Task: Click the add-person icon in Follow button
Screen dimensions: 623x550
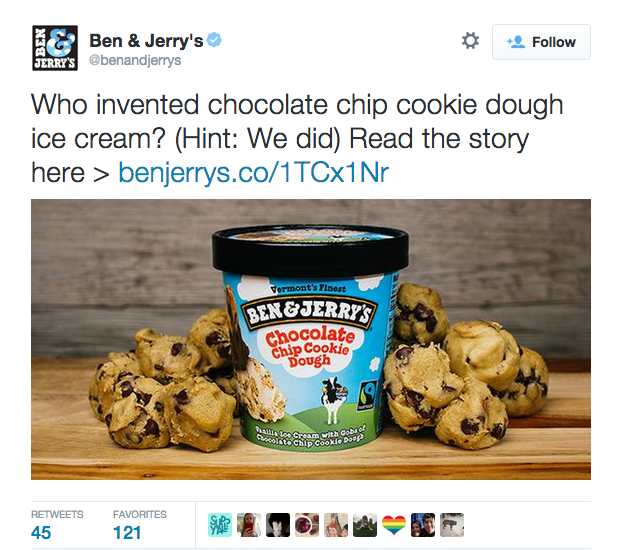Action: [516, 42]
